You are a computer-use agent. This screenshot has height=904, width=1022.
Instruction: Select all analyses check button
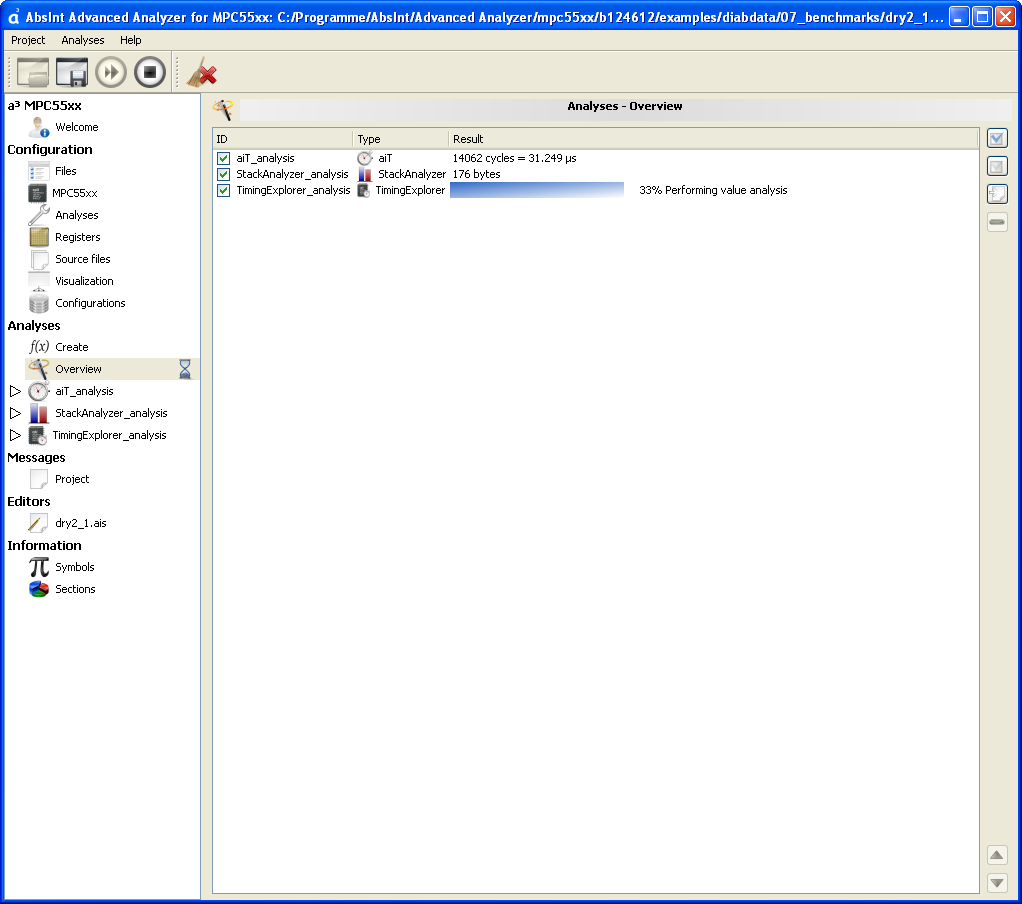point(997,138)
